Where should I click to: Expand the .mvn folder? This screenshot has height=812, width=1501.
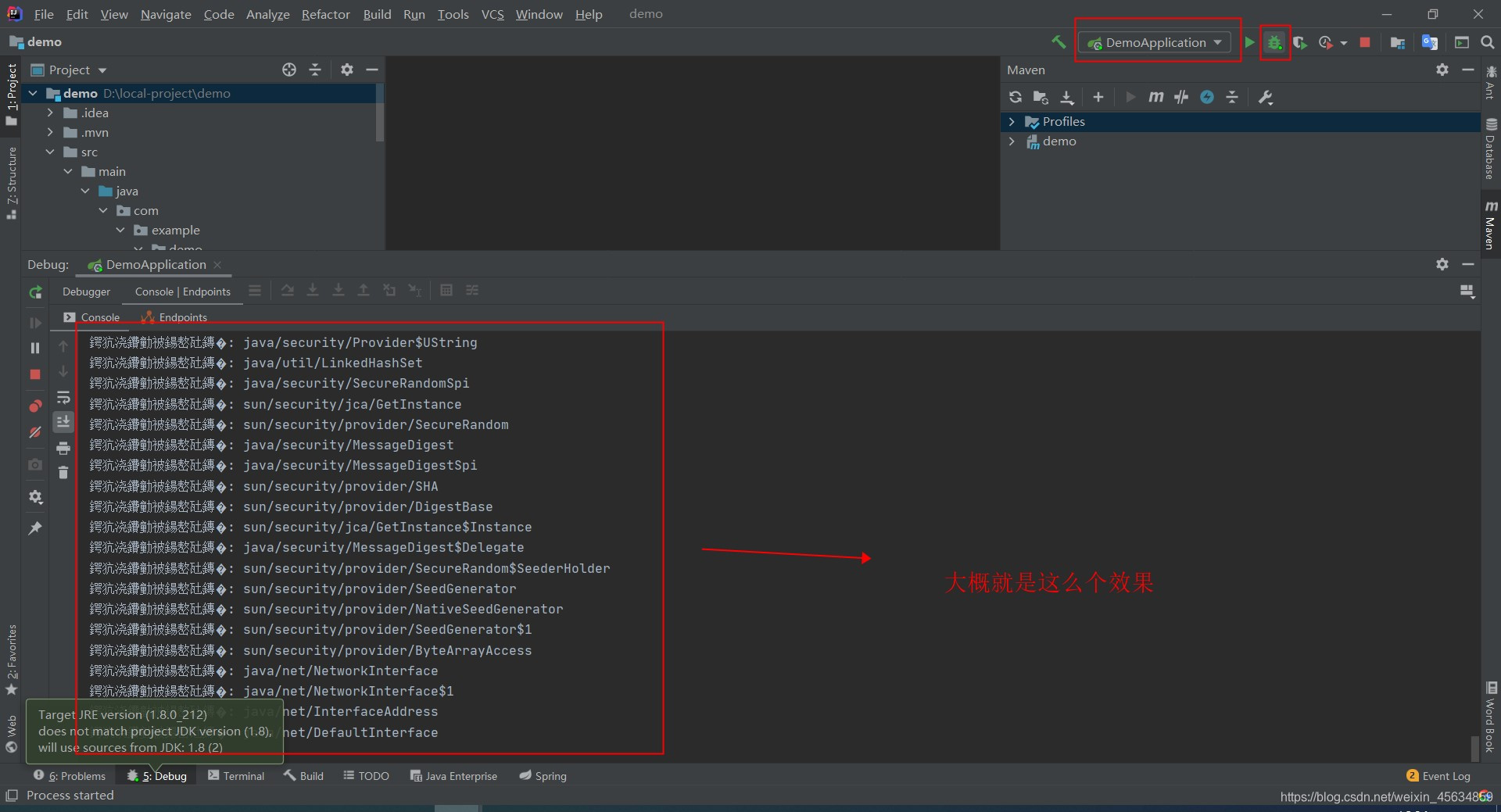click(x=50, y=132)
